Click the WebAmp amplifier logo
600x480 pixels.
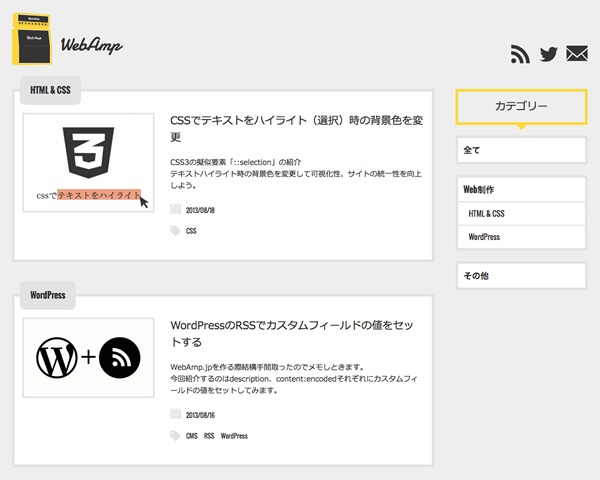click(32, 39)
